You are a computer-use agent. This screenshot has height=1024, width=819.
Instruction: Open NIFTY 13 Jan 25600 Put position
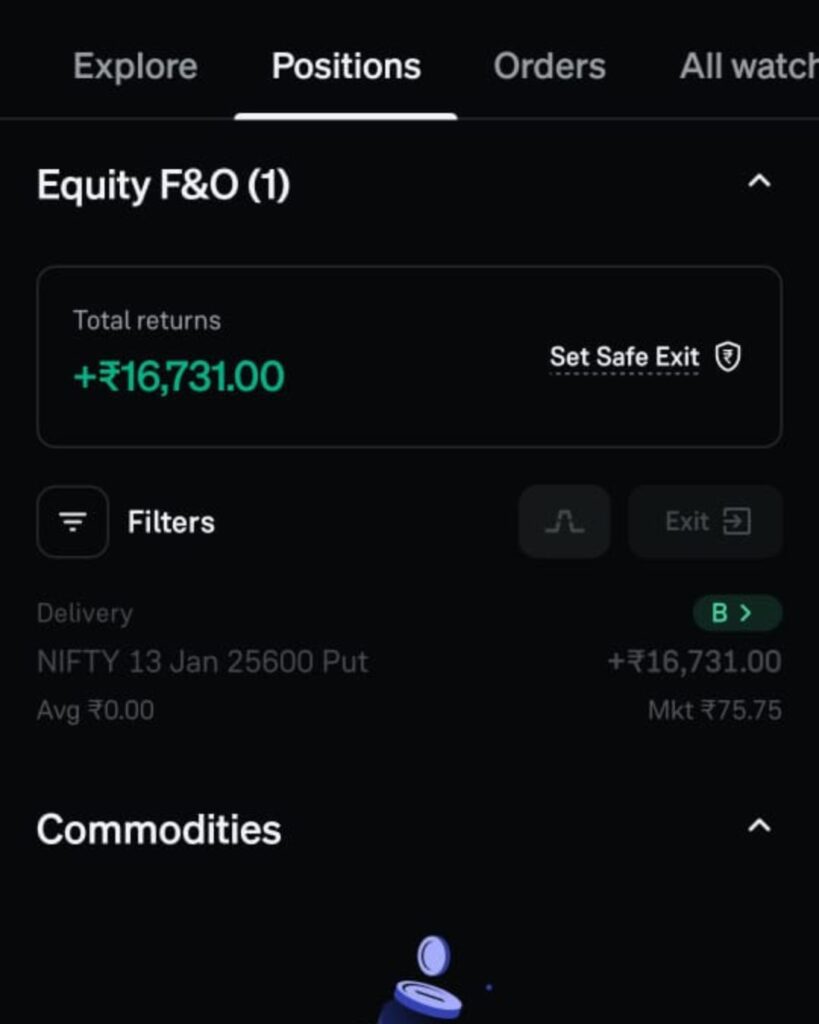[202, 662]
